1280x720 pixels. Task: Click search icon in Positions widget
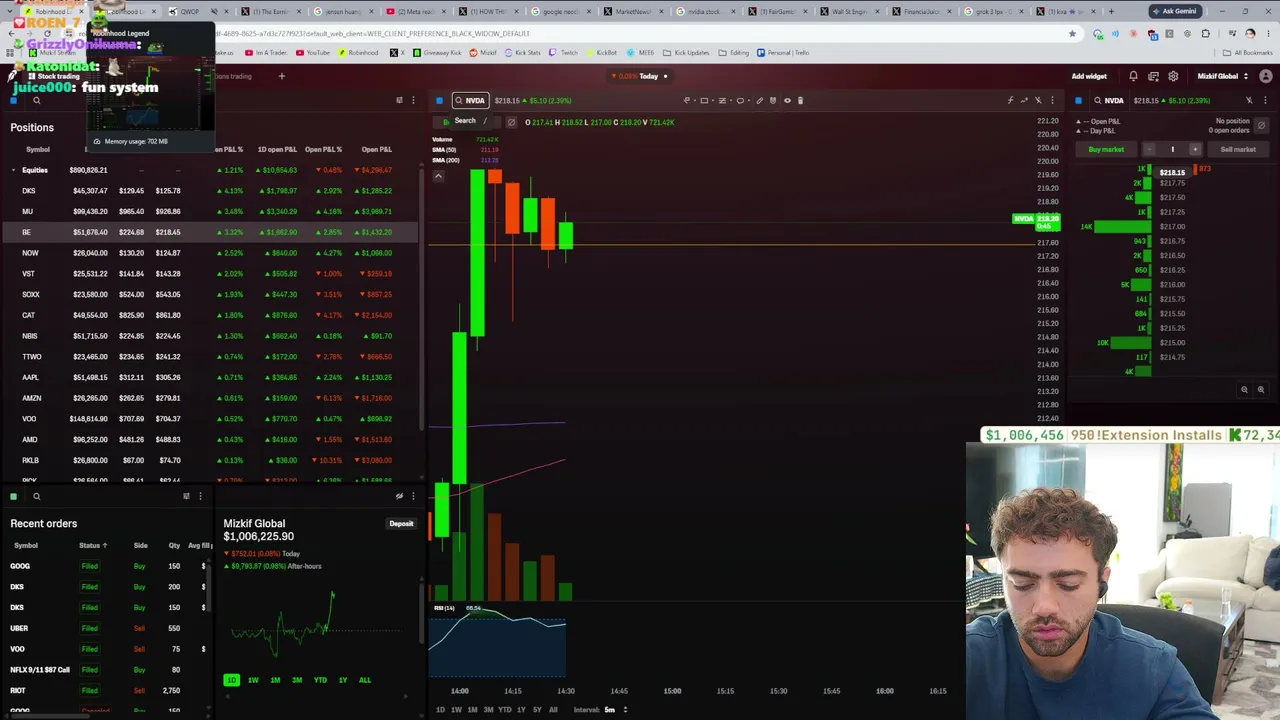tap(36, 100)
